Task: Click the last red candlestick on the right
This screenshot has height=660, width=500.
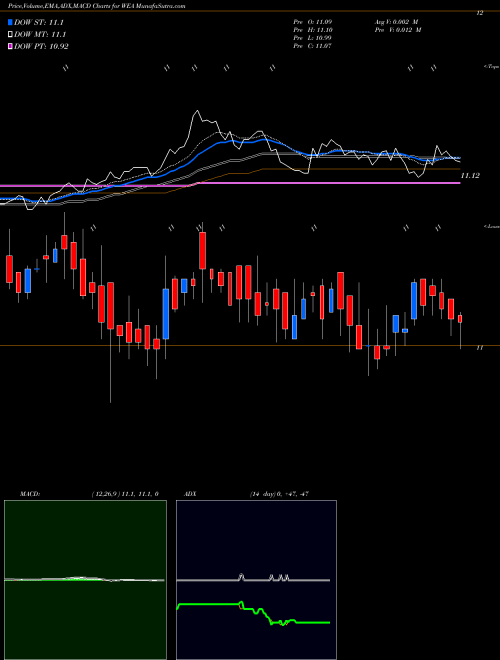Action: pyautogui.click(x=460, y=319)
